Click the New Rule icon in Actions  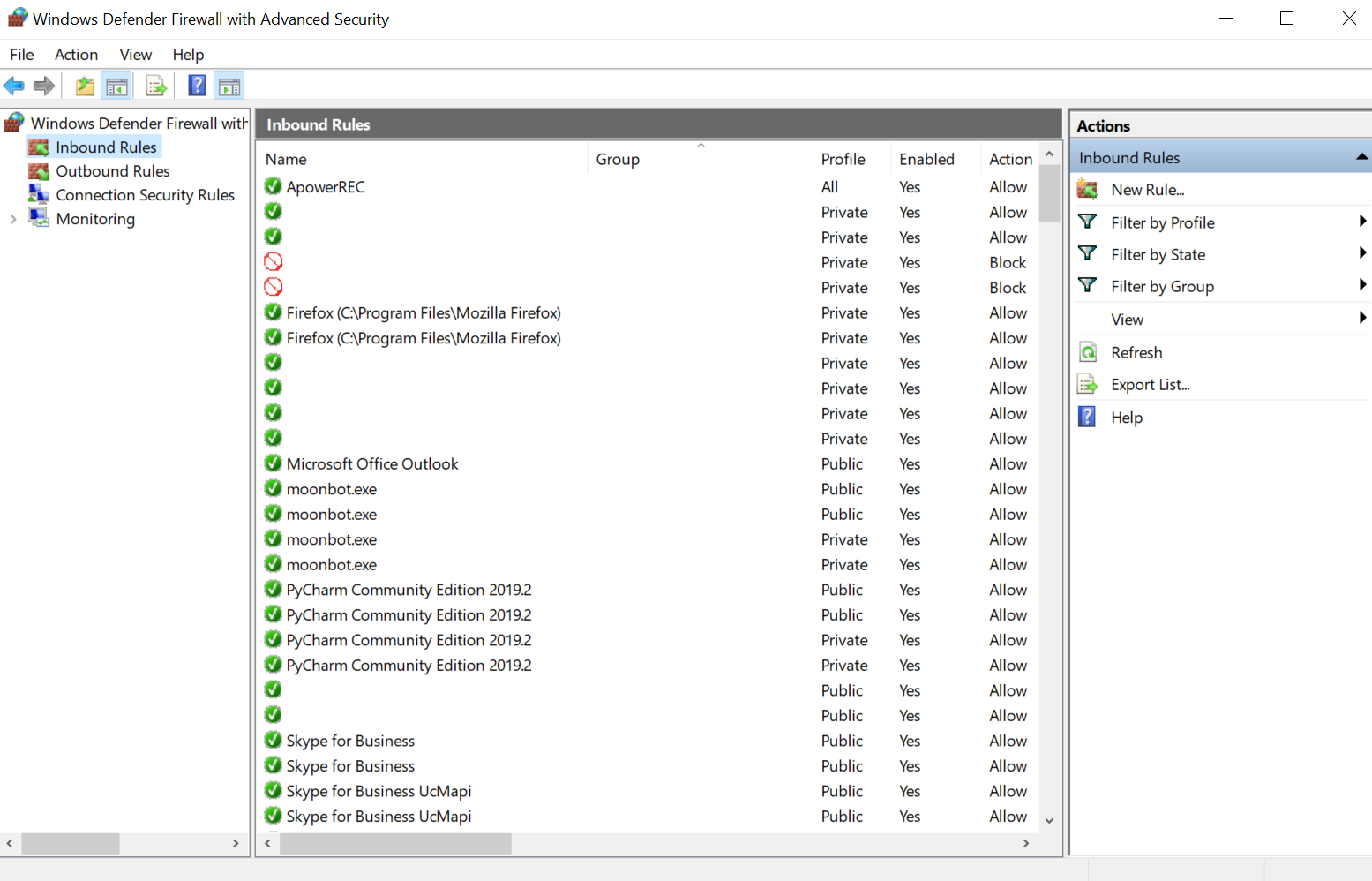[x=1088, y=189]
